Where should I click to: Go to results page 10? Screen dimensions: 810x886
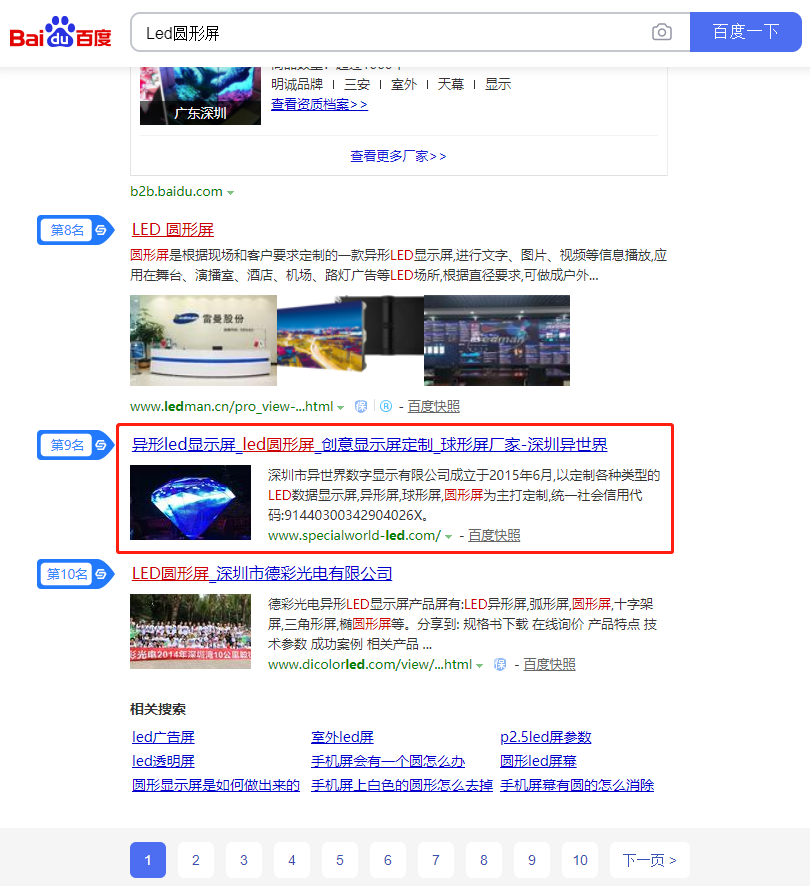pos(581,860)
